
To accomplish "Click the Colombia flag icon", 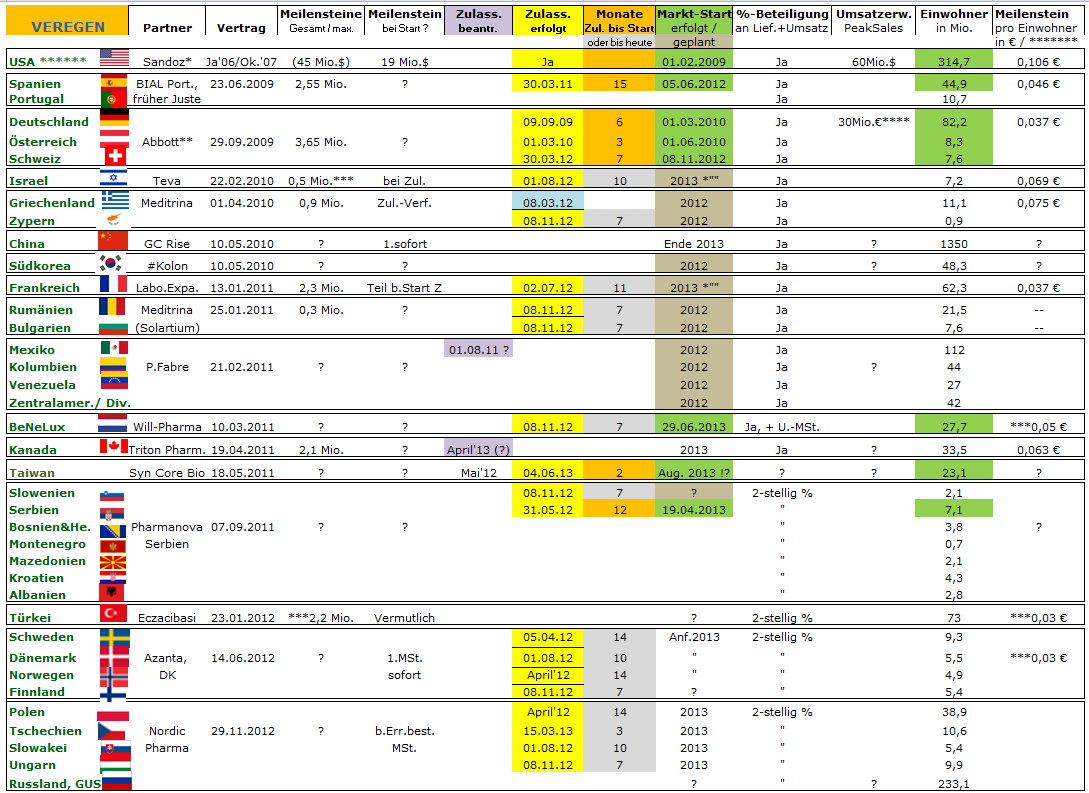I will [x=115, y=365].
